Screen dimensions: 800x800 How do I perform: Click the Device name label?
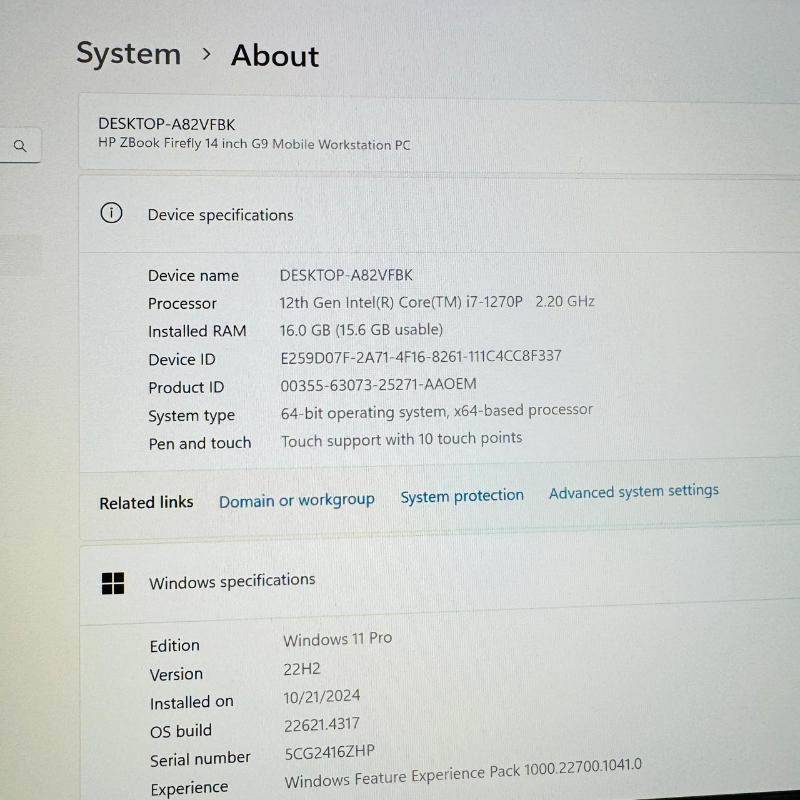point(193,276)
